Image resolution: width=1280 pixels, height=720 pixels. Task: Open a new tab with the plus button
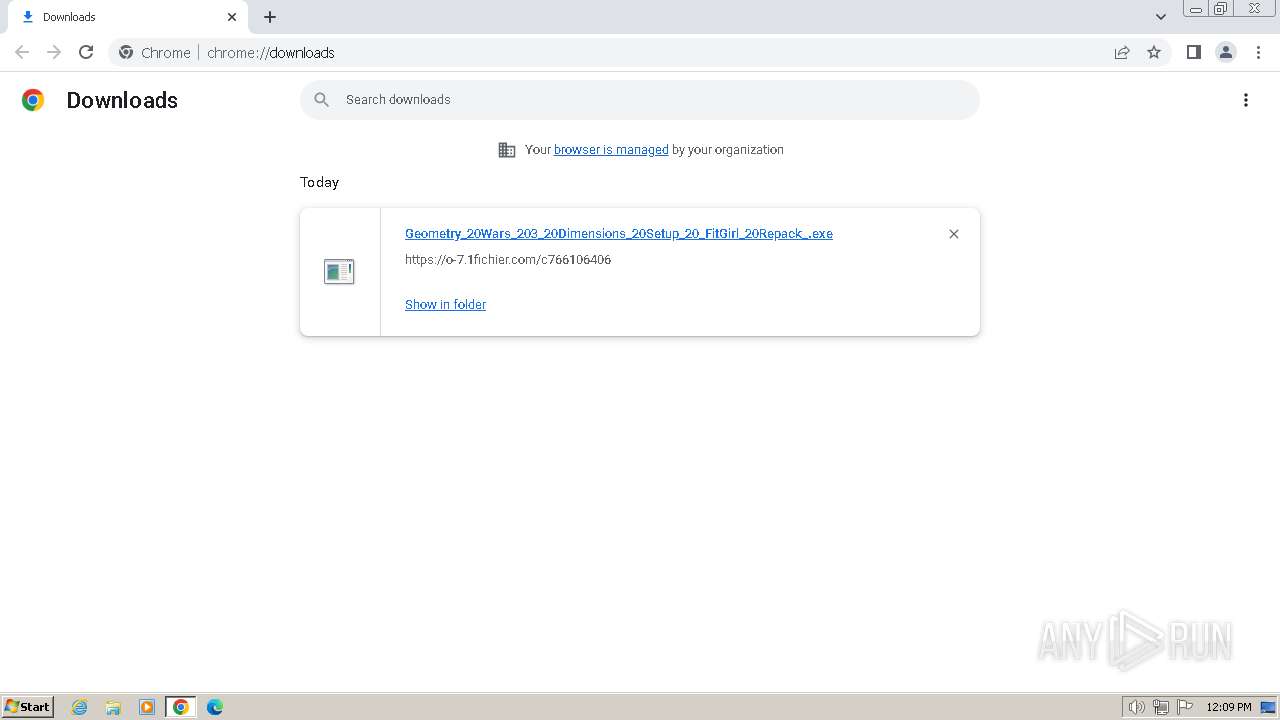tap(270, 17)
